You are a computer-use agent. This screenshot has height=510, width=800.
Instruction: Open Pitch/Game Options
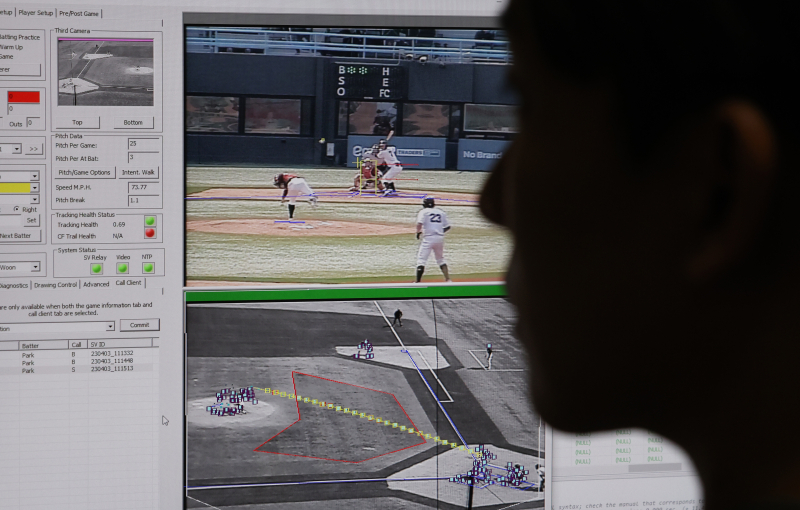click(84, 172)
